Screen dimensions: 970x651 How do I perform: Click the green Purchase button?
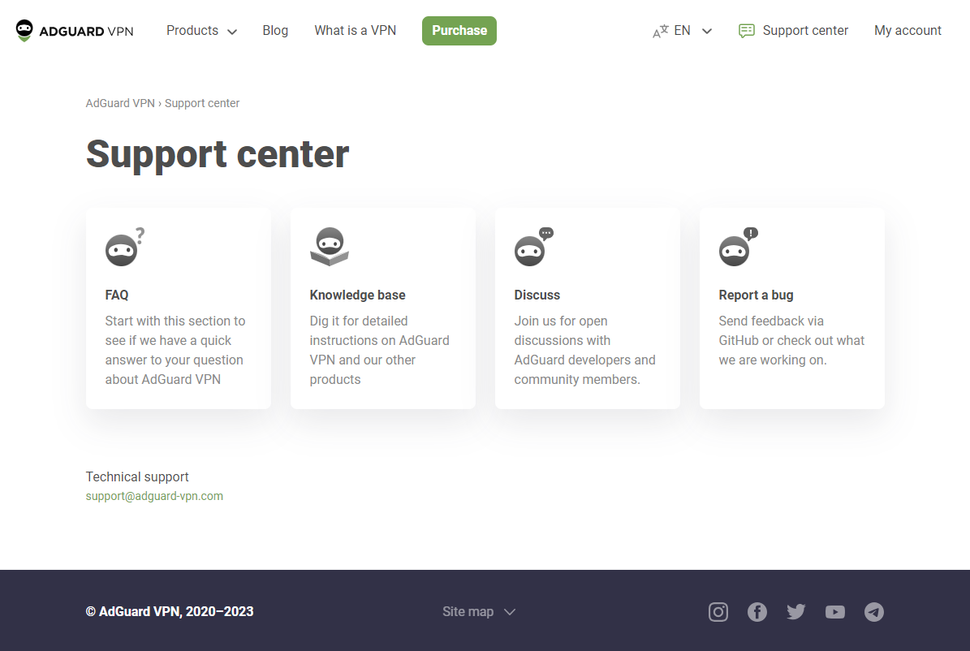(459, 30)
